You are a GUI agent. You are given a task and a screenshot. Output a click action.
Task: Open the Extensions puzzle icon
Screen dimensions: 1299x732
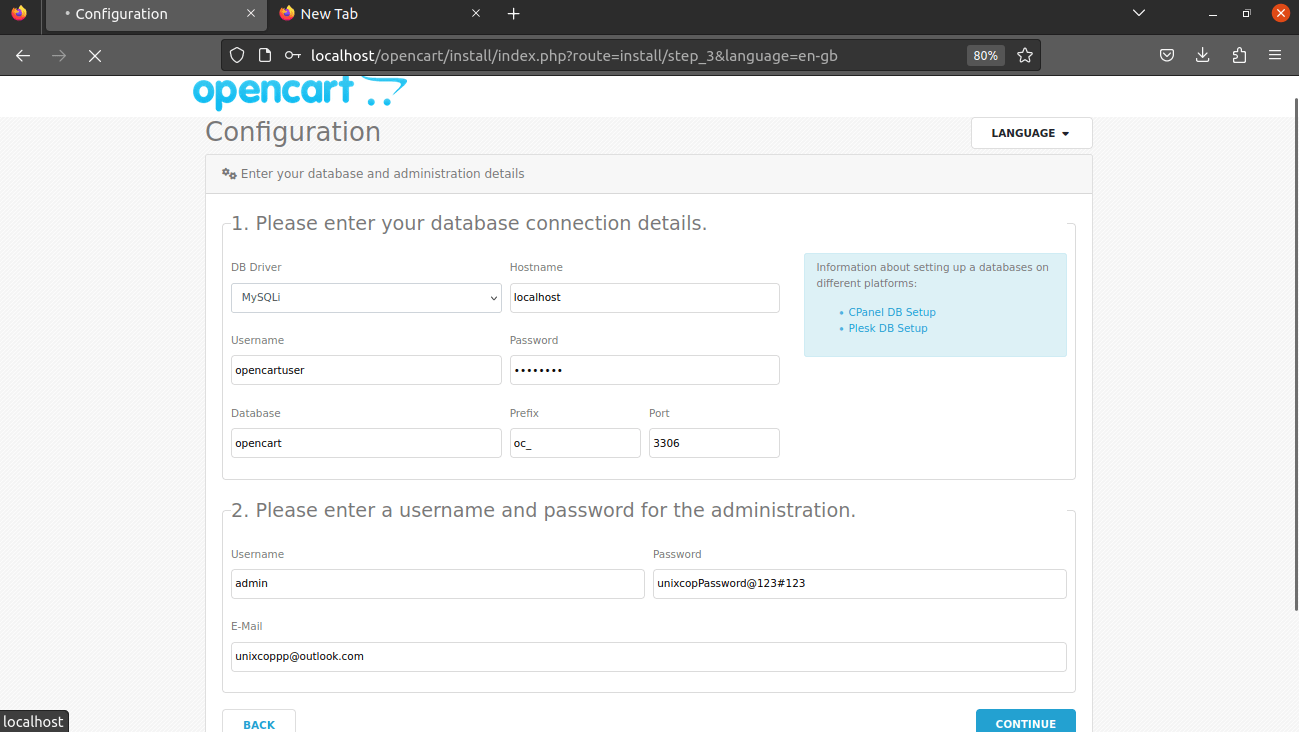tap(1240, 56)
